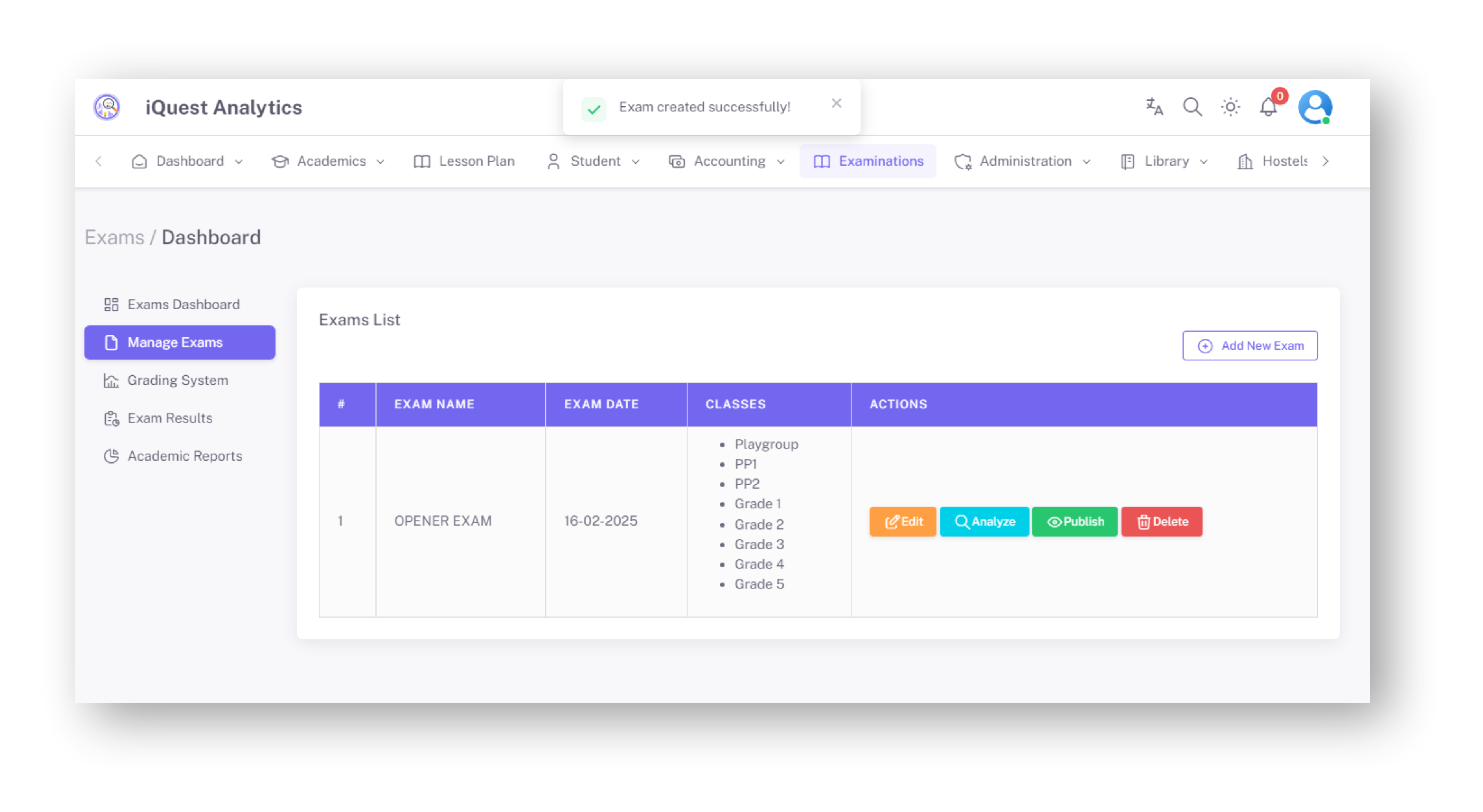Open Grading System in sidebar
This screenshot has width=1483, height=812.
177,380
